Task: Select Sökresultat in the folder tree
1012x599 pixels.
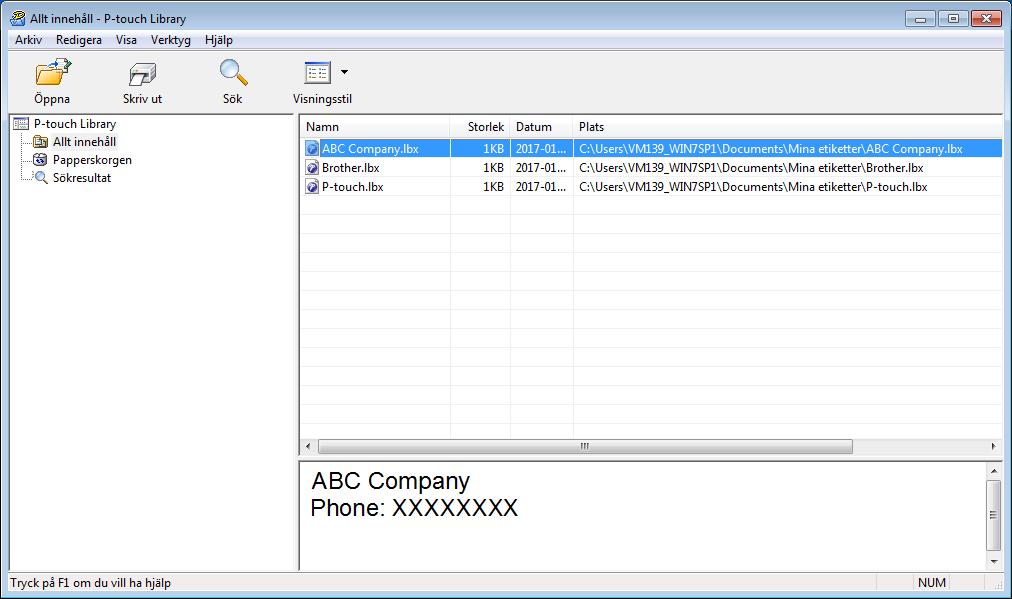Action: (x=82, y=178)
